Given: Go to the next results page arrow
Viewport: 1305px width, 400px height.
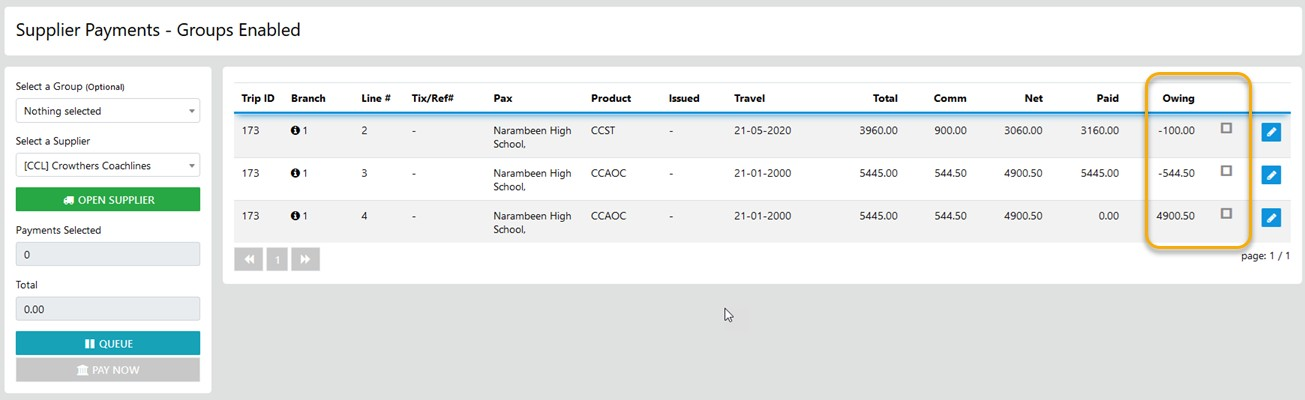Looking at the screenshot, I should tap(305, 259).
